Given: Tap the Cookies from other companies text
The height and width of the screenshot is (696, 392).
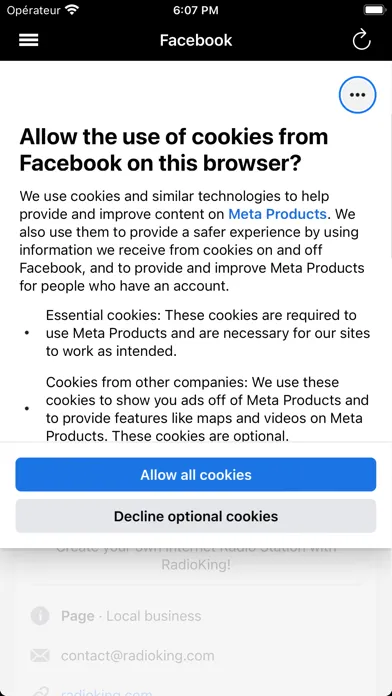Looking at the screenshot, I should coord(207,409).
